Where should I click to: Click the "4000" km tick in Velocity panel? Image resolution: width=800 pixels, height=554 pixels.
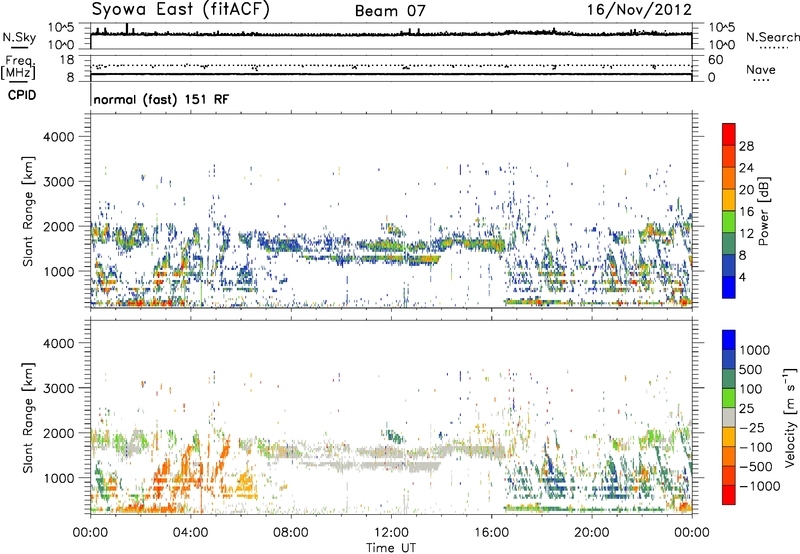58,343
